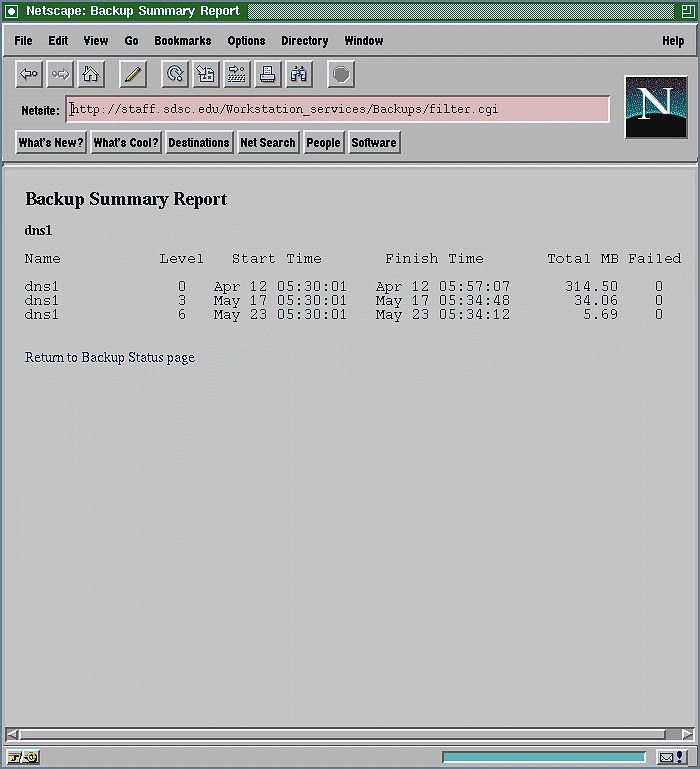Reload the page with Reload icon
The image size is (700, 769).
click(x=175, y=74)
